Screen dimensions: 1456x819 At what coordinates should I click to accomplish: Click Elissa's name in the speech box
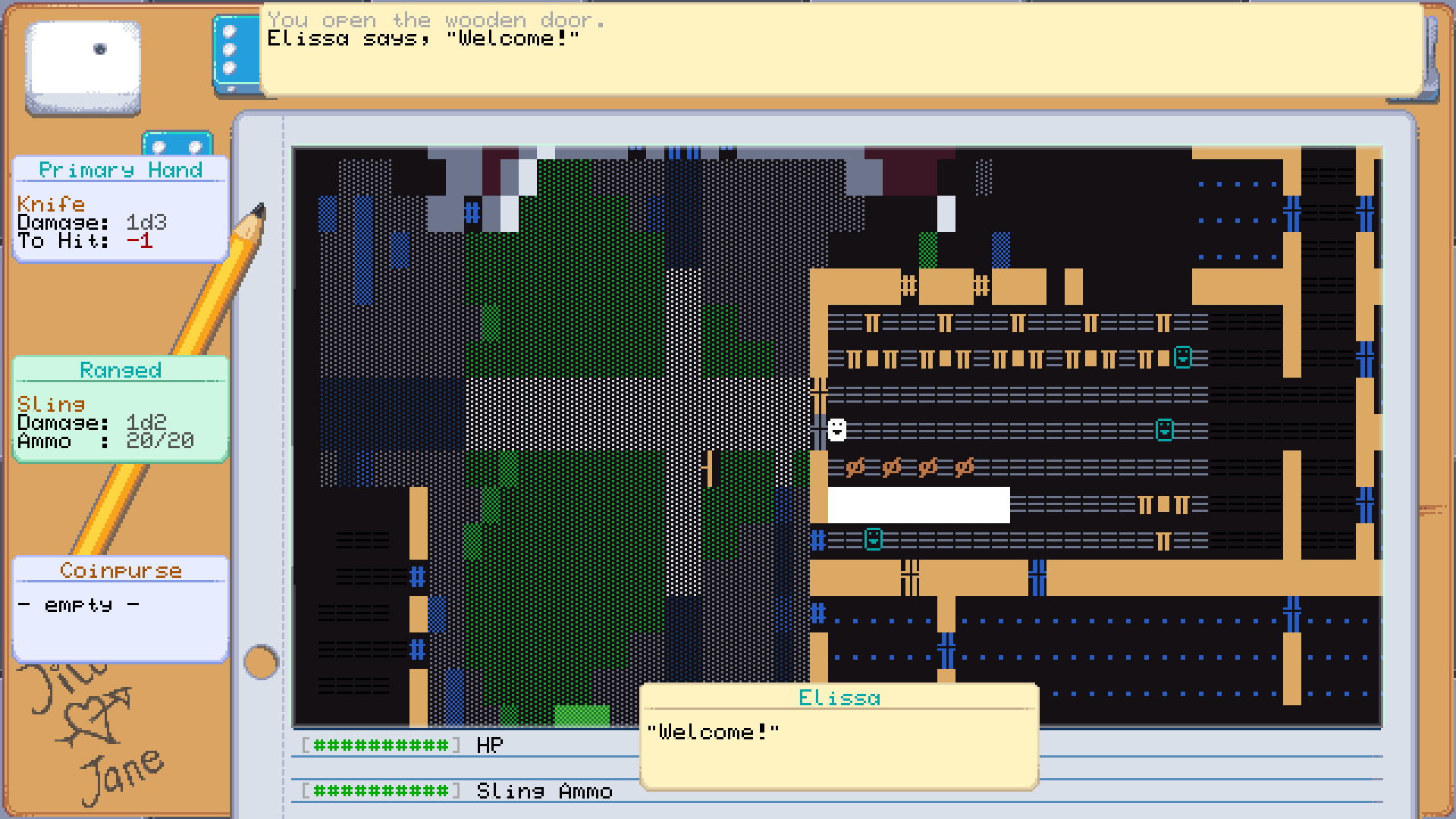pyautogui.click(x=839, y=698)
